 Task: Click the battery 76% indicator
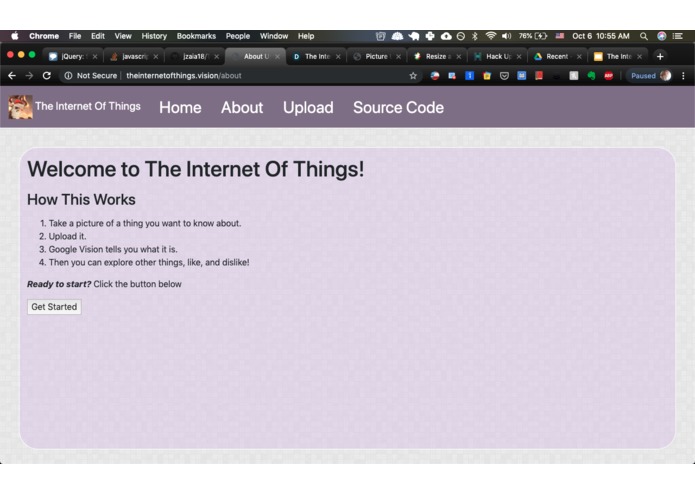click(533, 36)
